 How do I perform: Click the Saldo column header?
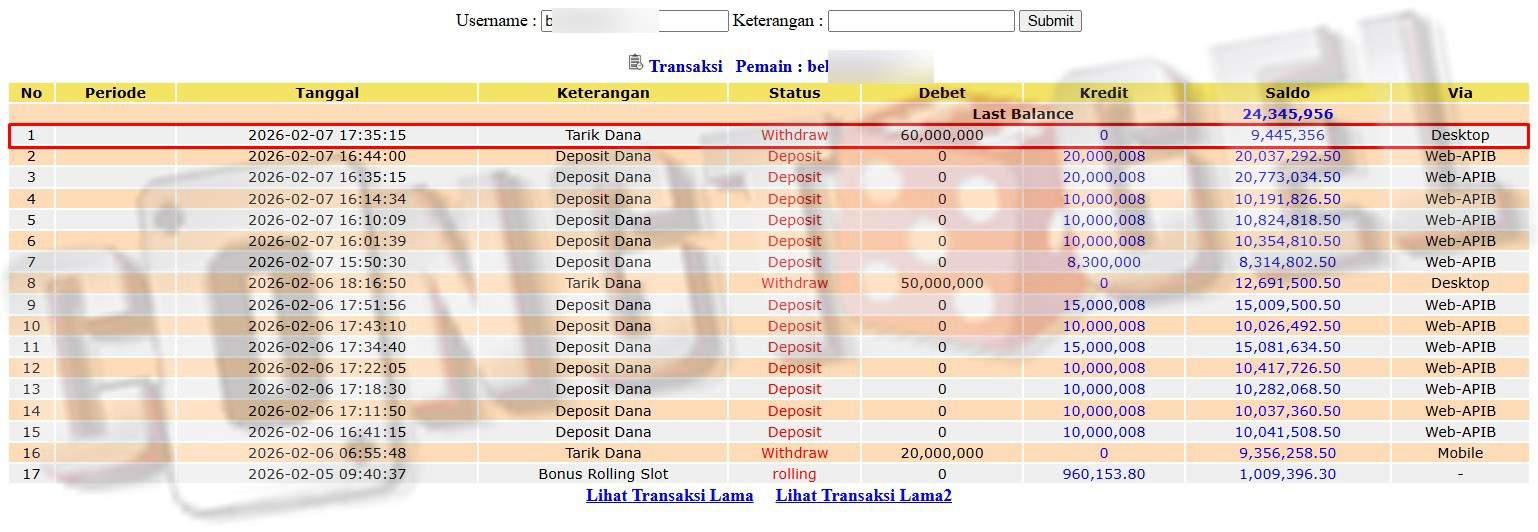pyautogui.click(x=1287, y=93)
